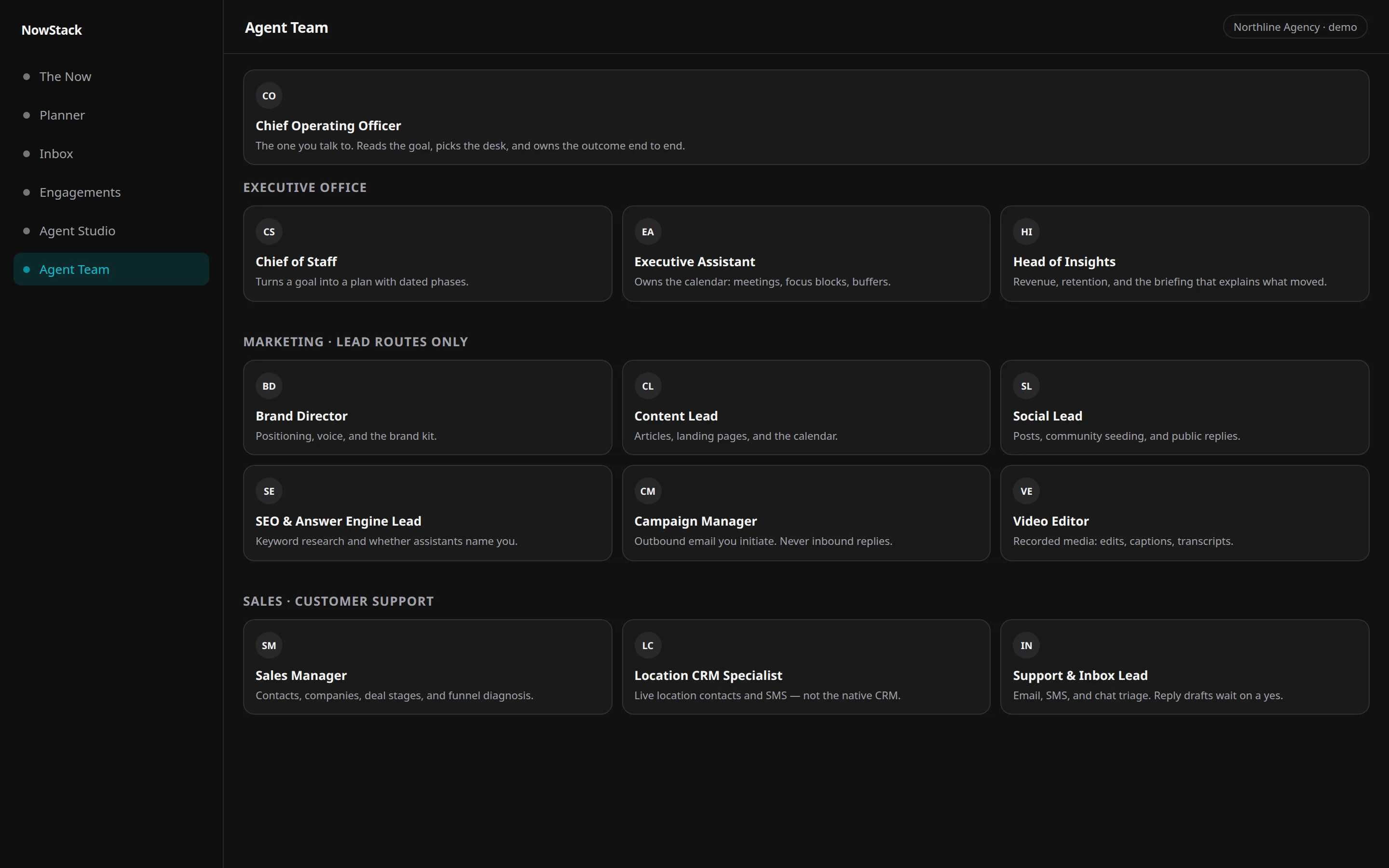Click "Turns a goal into a plan" description

click(362, 282)
